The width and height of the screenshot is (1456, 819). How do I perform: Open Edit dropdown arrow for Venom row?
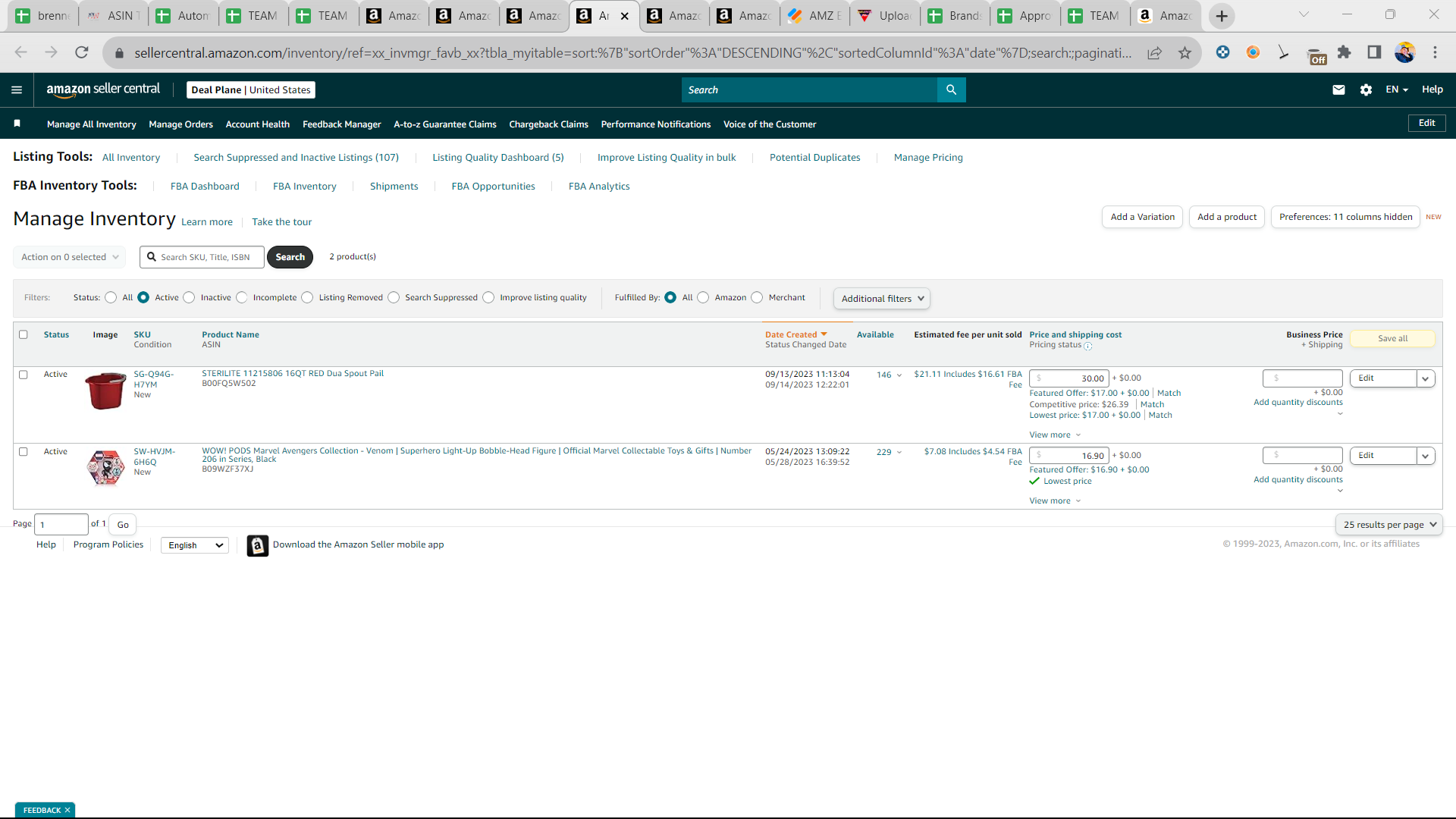point(1426,456)
